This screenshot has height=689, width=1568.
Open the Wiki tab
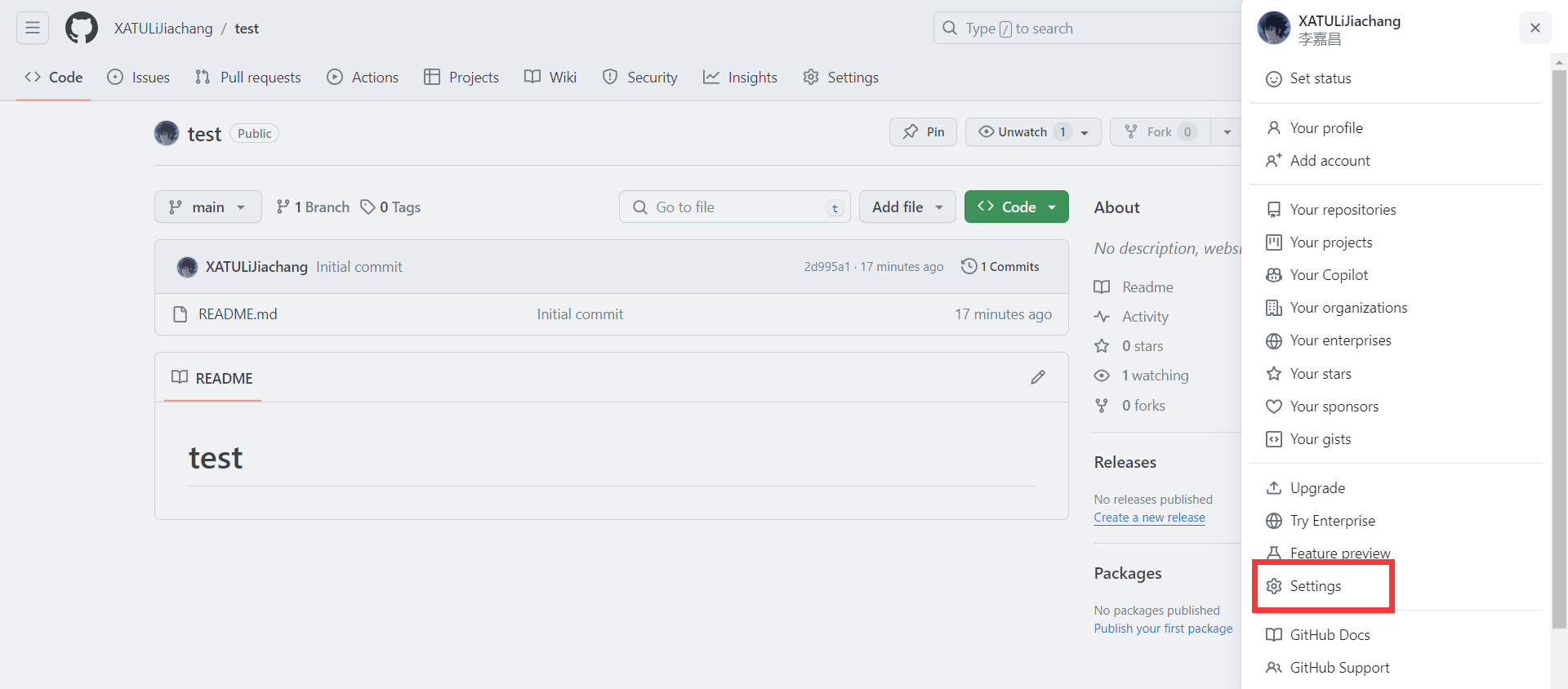coord(550,78)
